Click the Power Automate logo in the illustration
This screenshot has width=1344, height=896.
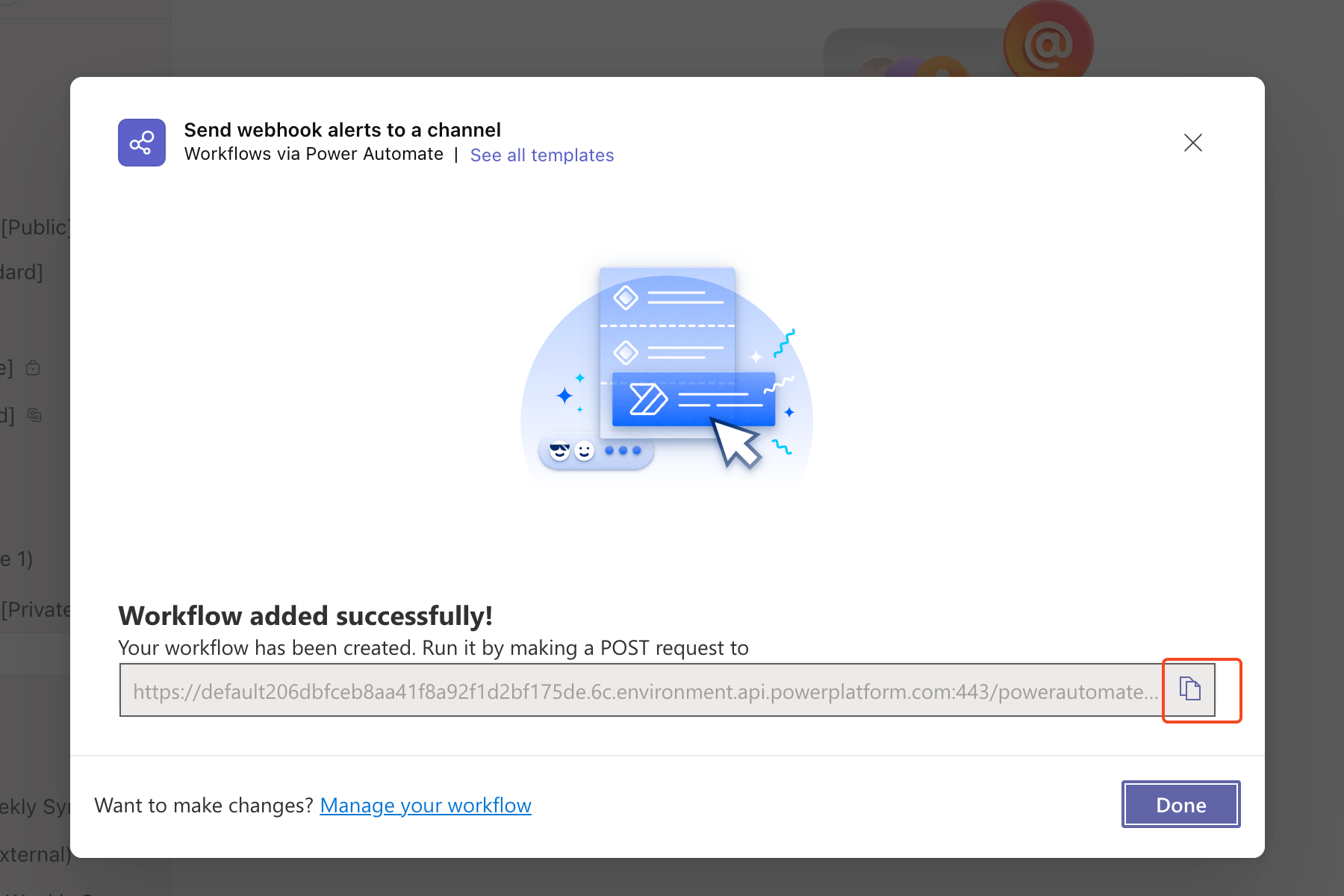tap(648, 399)
